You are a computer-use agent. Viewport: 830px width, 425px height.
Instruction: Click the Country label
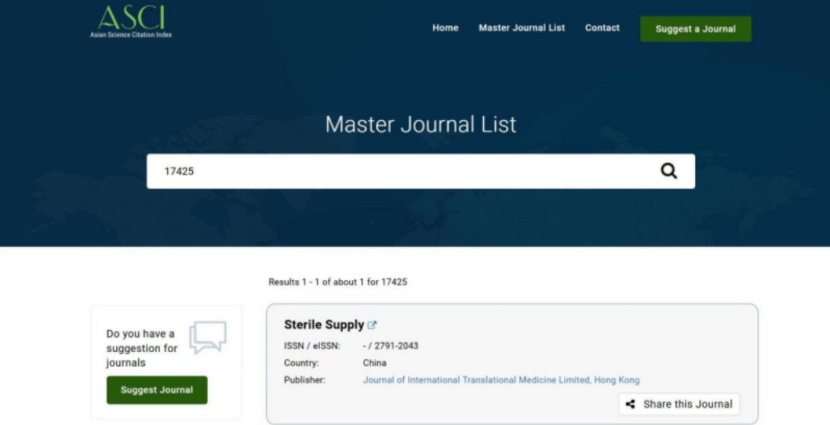(x=301, y=363)
